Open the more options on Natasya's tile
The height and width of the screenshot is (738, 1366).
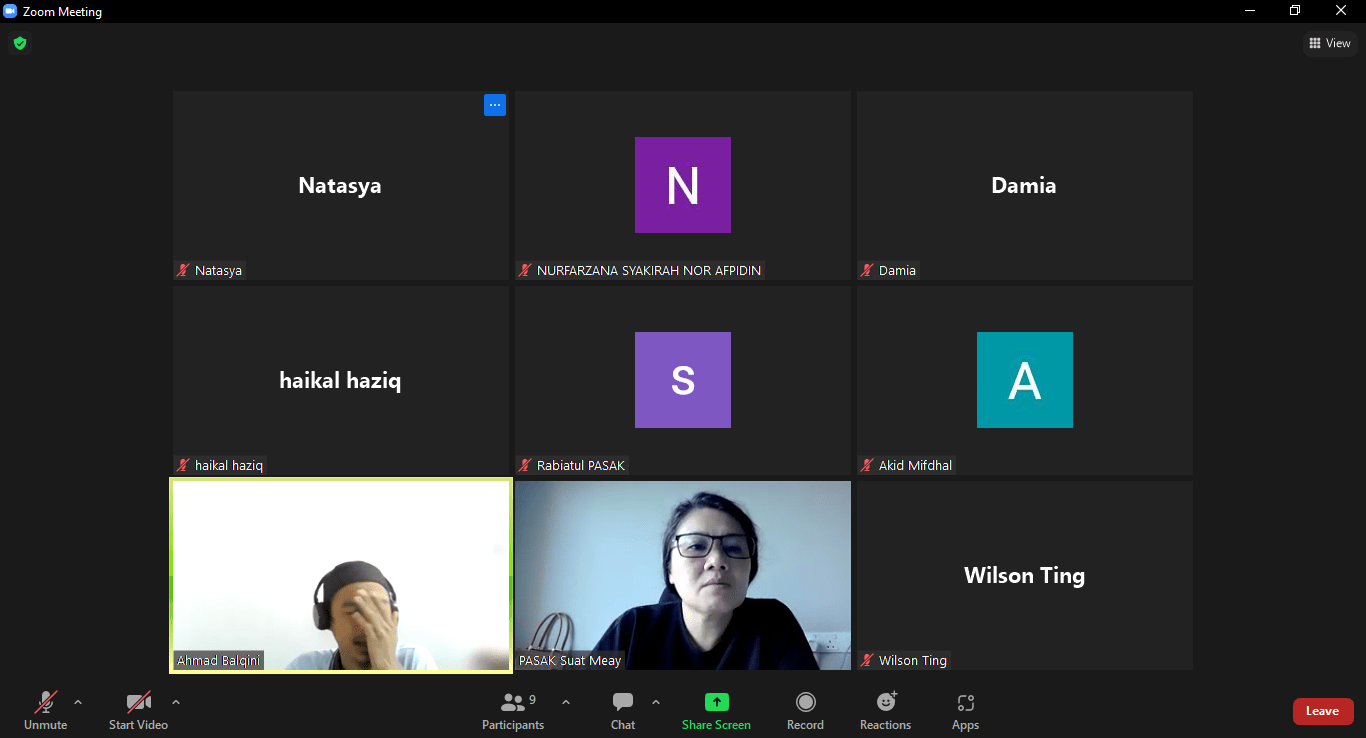(494, 105)
